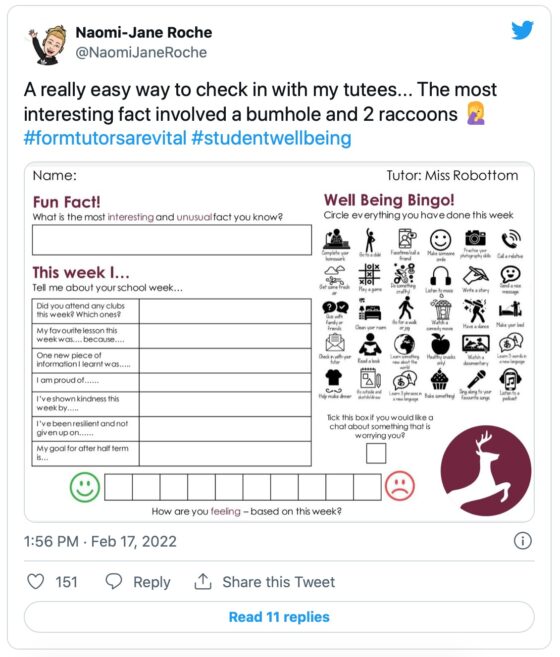
Task: Click the cupcake bake something icon
Action: (439, 380)
